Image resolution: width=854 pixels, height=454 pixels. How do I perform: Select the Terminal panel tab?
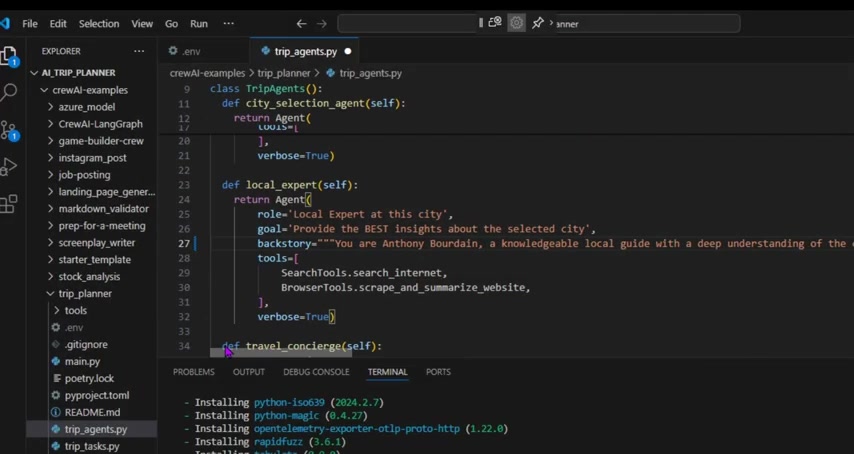pyautogui.click(x=387, y=372)
